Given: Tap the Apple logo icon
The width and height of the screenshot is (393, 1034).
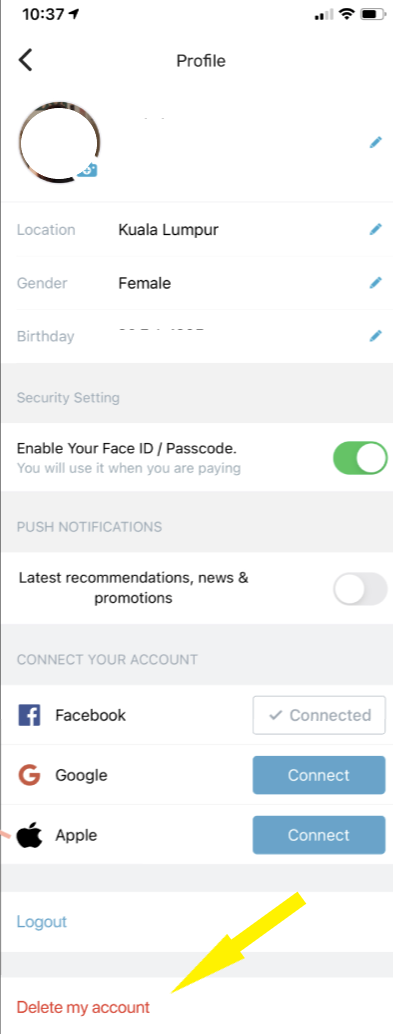Looking at the screenshot, I should [x=29, y=835].
